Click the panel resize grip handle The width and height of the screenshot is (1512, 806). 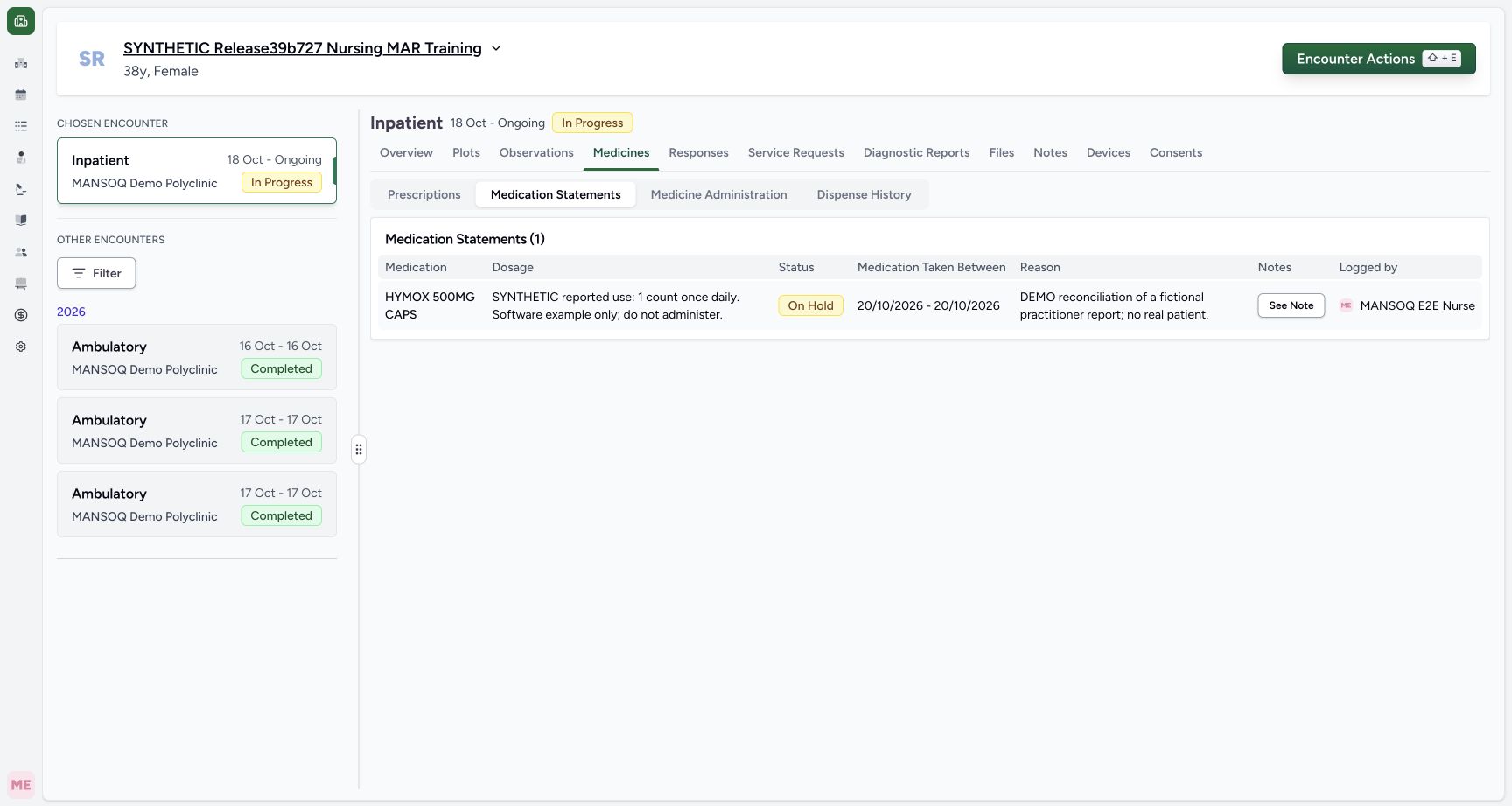pyautogui.click(x=359, y=450)
